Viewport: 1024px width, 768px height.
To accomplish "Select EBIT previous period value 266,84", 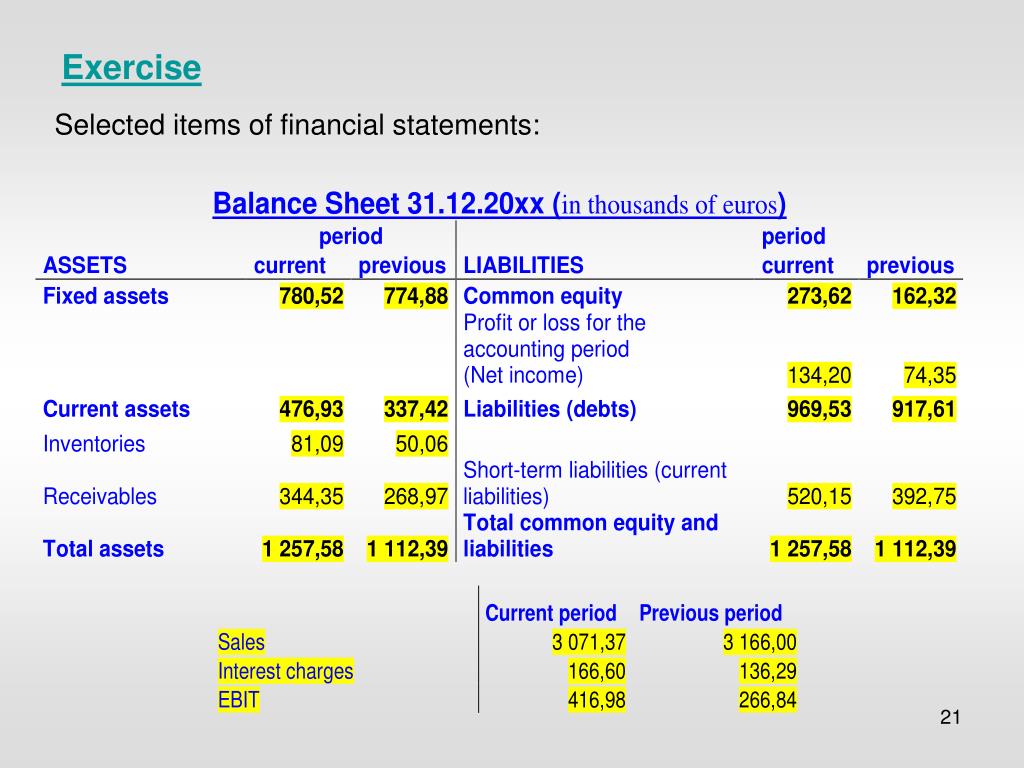I will pyautogui.click(x=767, y=700).
